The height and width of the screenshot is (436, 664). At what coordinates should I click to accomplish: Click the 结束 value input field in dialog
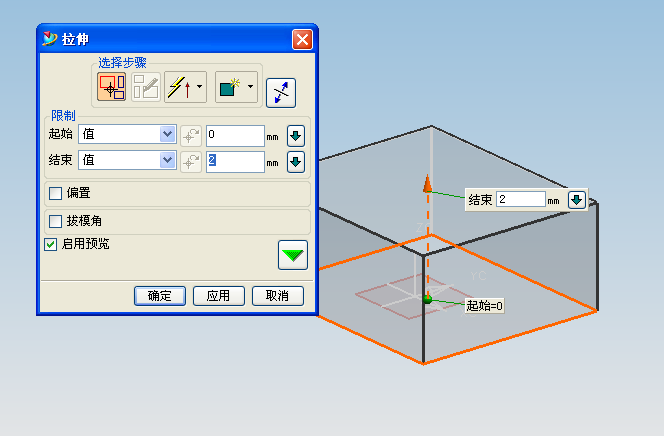tap(235, 162)
